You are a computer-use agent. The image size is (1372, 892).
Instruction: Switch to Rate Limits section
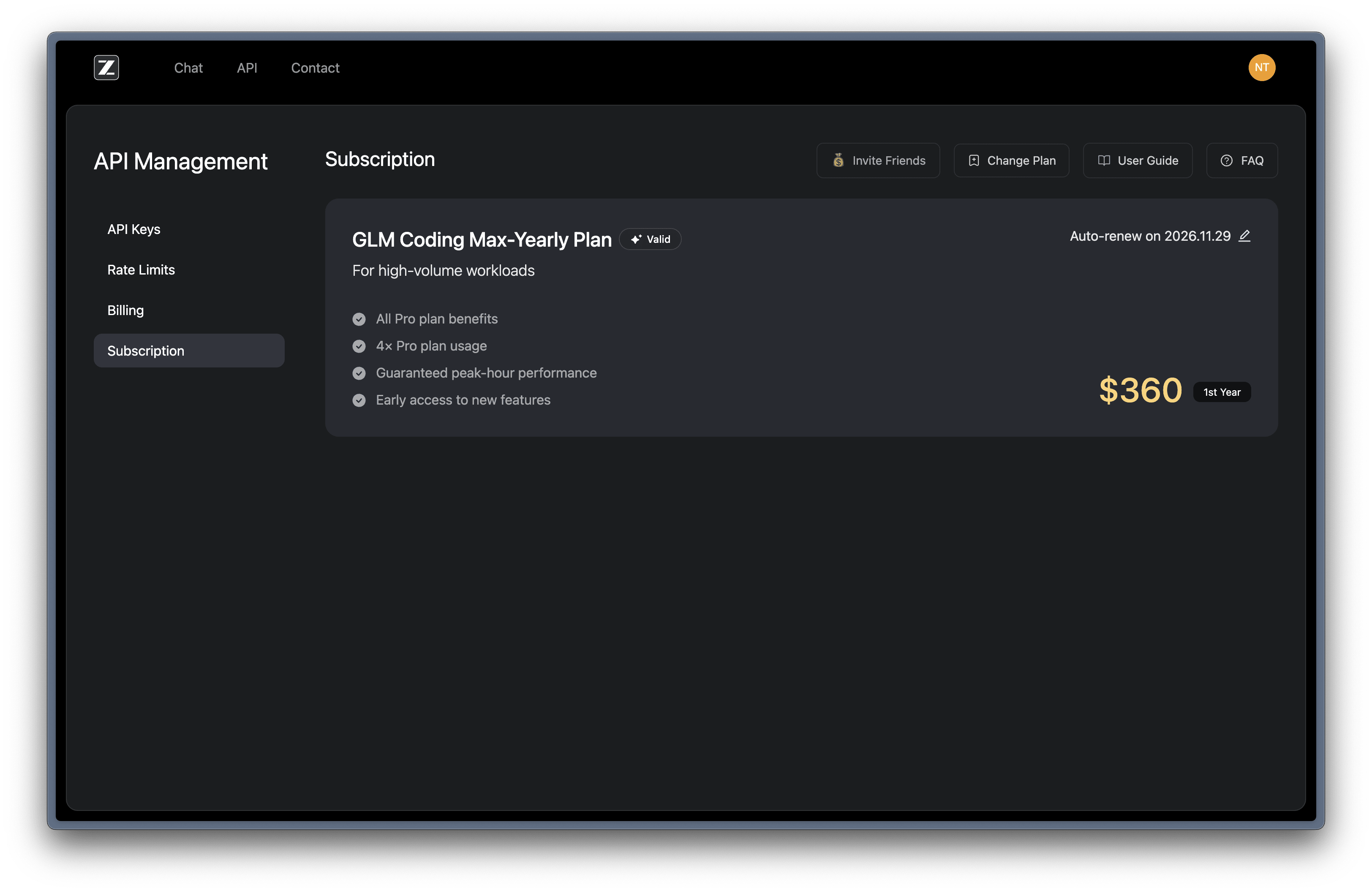141,270
